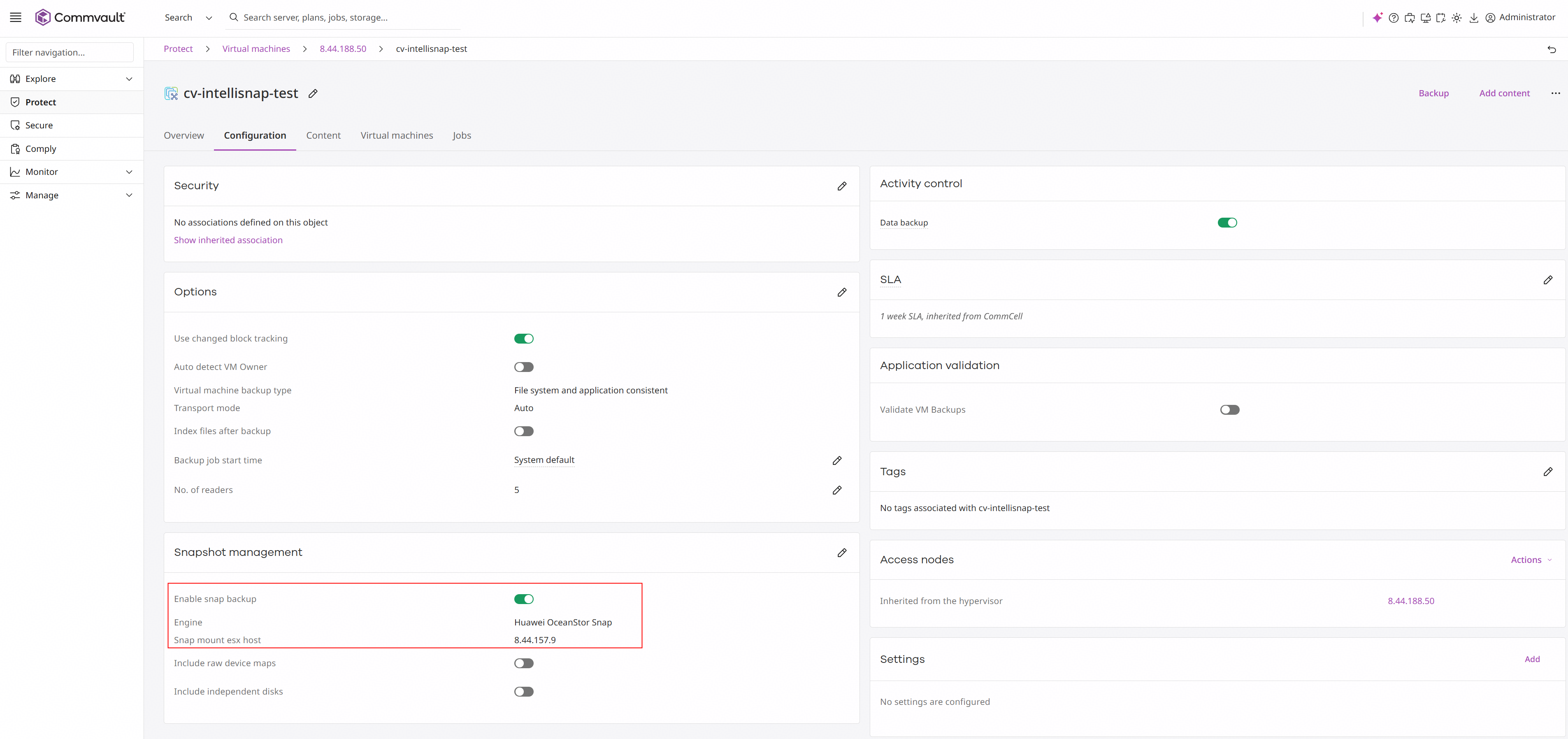Click the Protect shield icon in sidebar

15,102
